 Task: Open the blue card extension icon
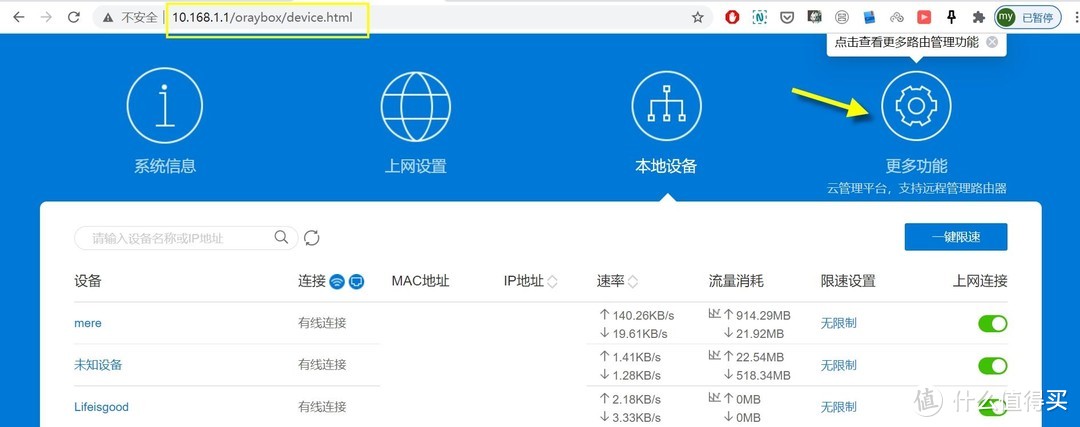(x=869, y=17)
